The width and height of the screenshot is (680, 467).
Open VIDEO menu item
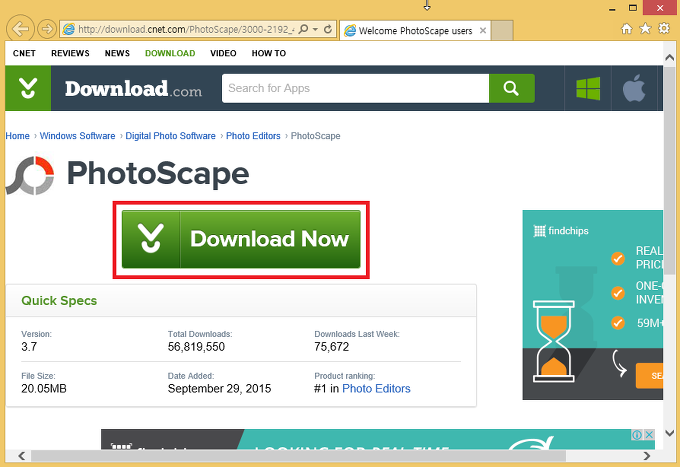(223, 53)
